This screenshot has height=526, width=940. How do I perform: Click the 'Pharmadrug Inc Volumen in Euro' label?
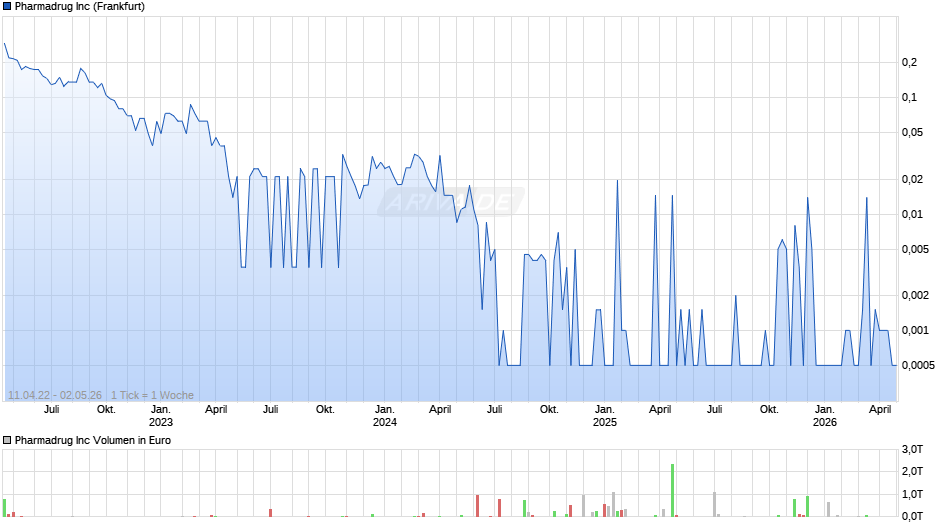93,440
